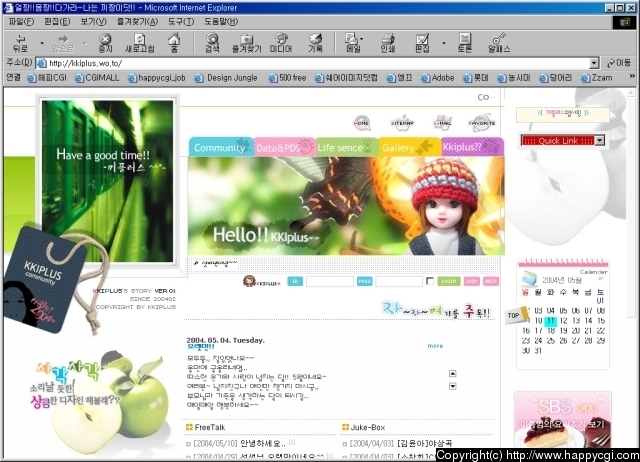Open the webpage SITEMAP apple icon
Screen dimensions: 640x462
click(x=402, y=122)
